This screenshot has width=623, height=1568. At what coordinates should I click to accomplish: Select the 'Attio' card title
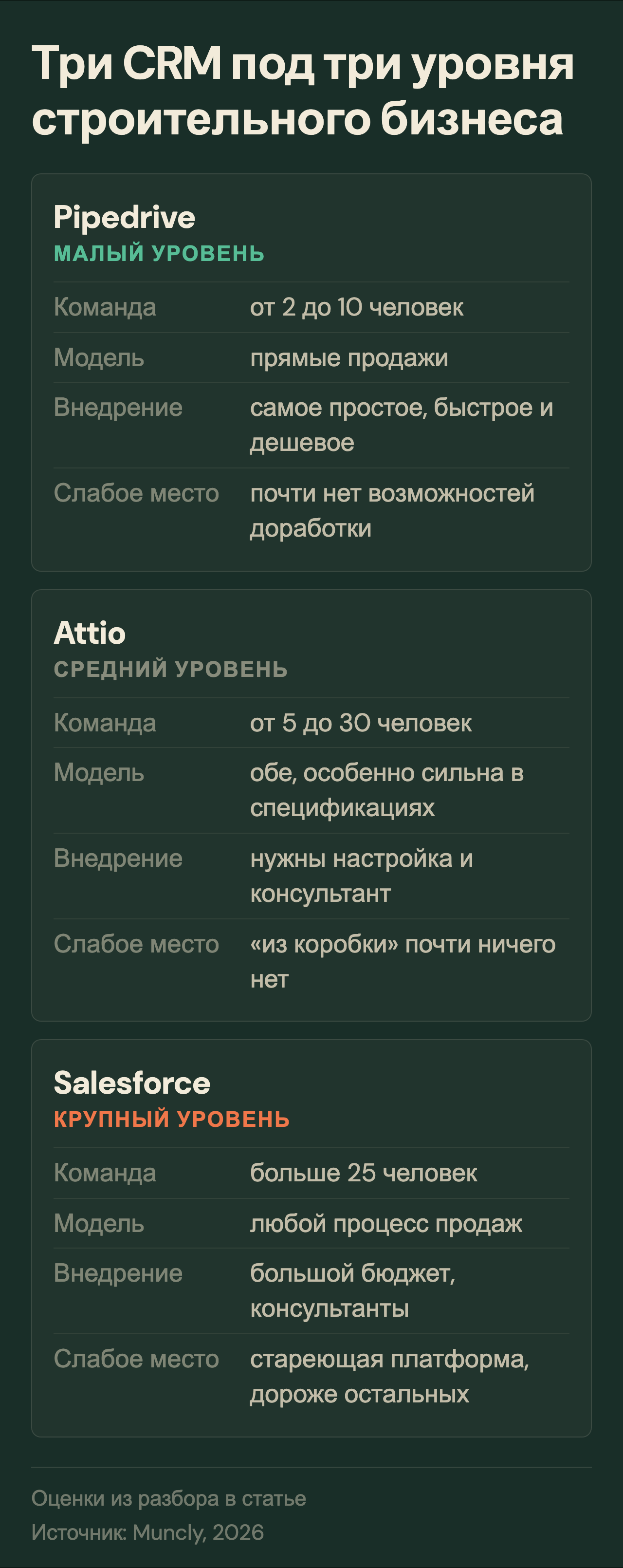point(90,633)
